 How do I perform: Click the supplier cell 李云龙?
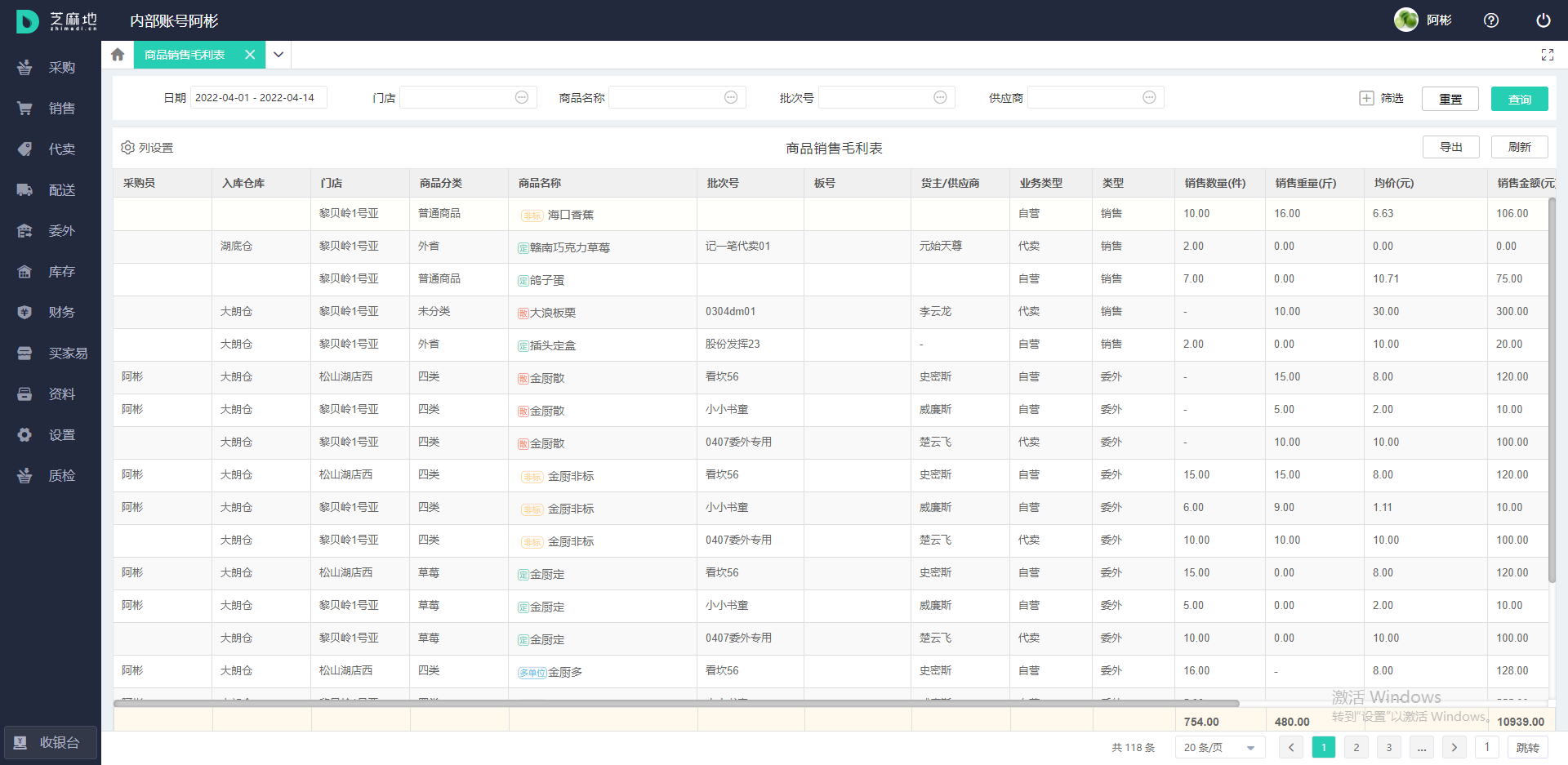click(x=960, y=311)
